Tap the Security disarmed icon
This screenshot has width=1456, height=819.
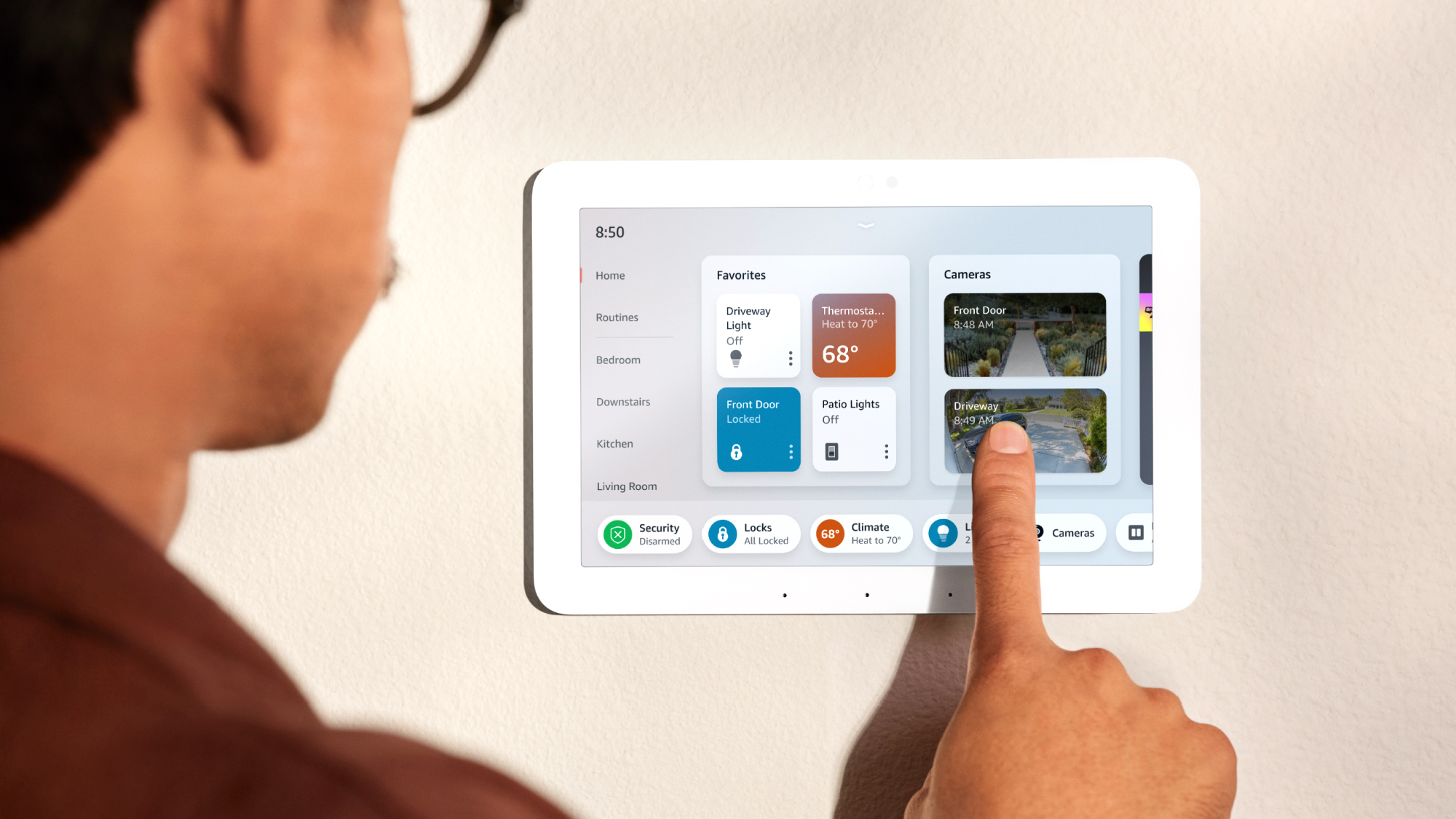tap(618, 532)
